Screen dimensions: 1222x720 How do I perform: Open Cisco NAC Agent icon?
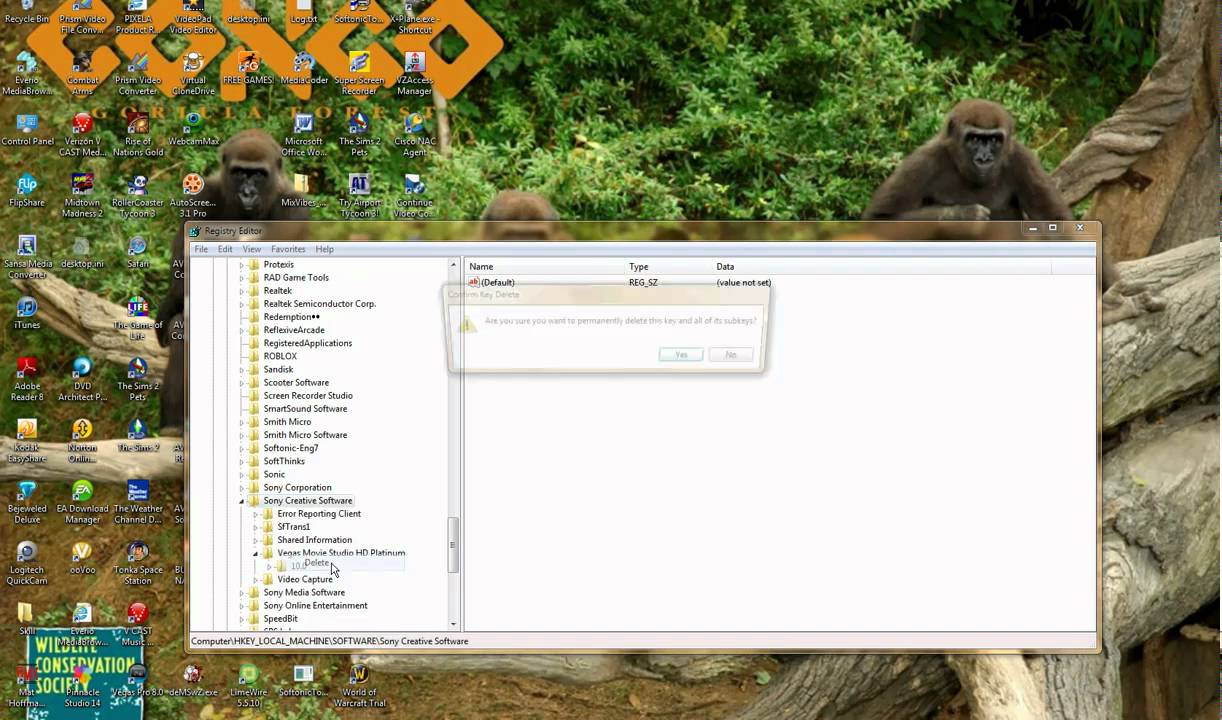414,135
